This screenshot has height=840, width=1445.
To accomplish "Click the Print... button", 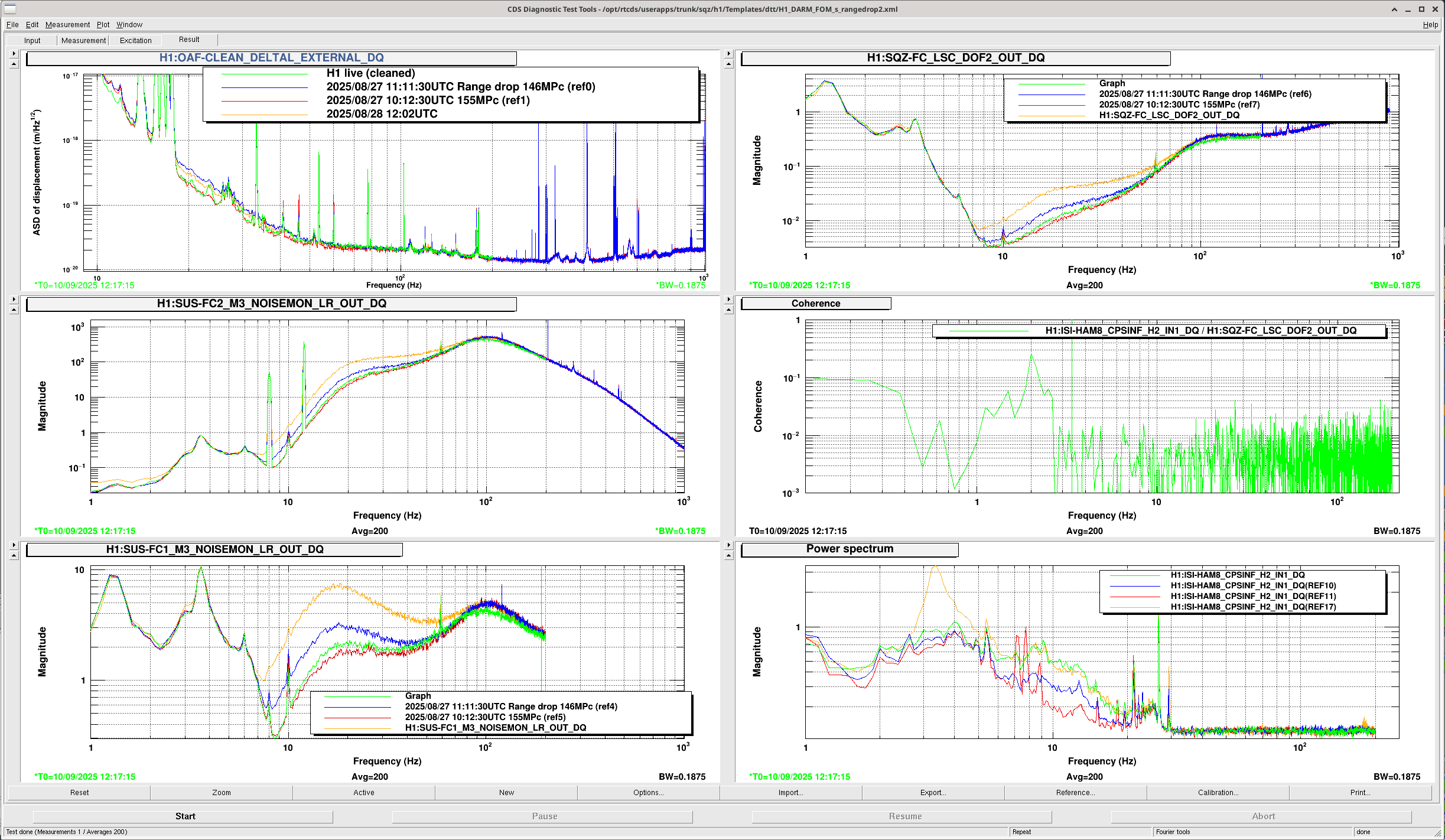I will point(1361,793).
